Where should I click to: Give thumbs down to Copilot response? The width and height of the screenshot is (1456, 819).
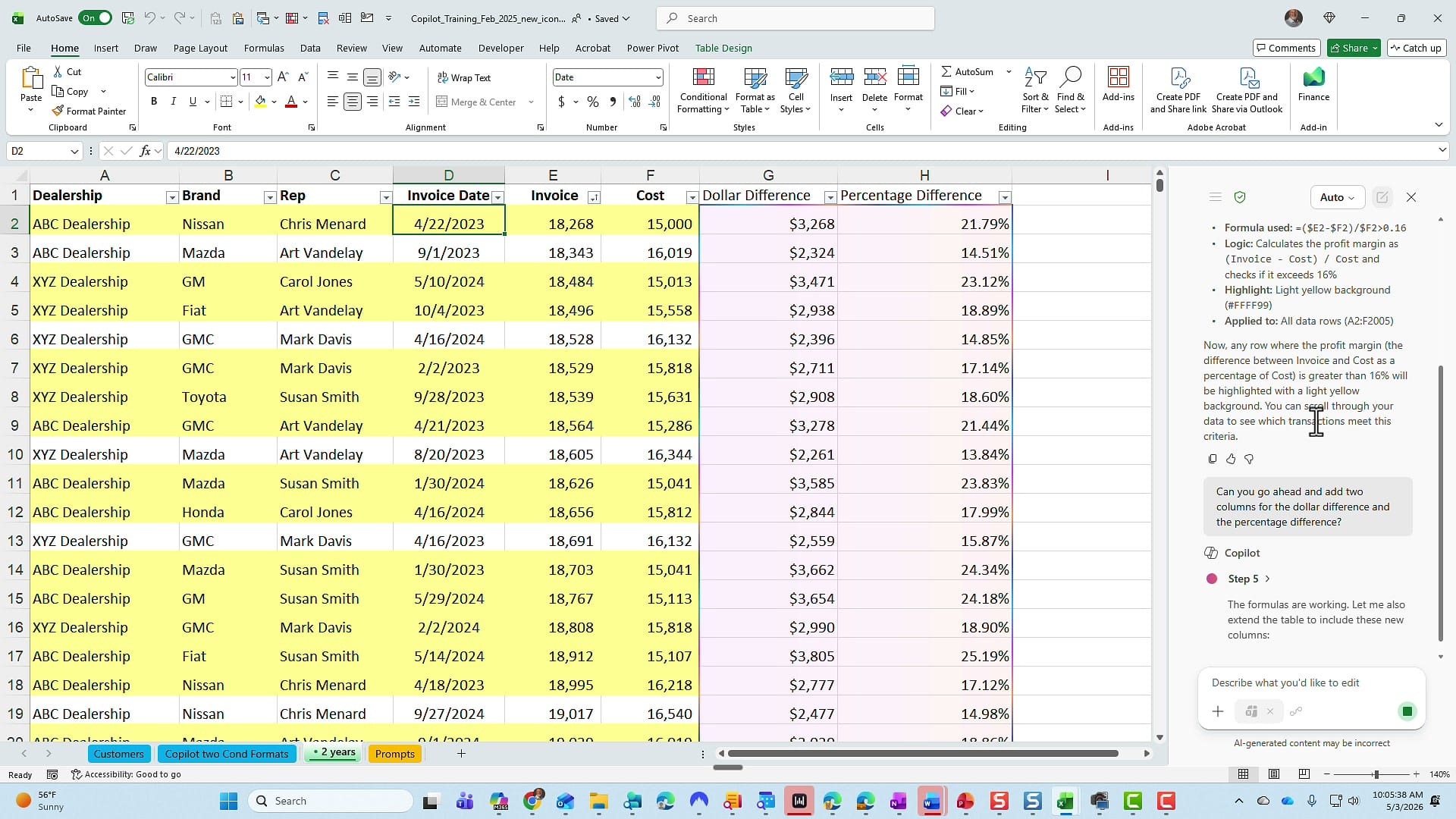pyautogui.click(x=1249, y=459)
